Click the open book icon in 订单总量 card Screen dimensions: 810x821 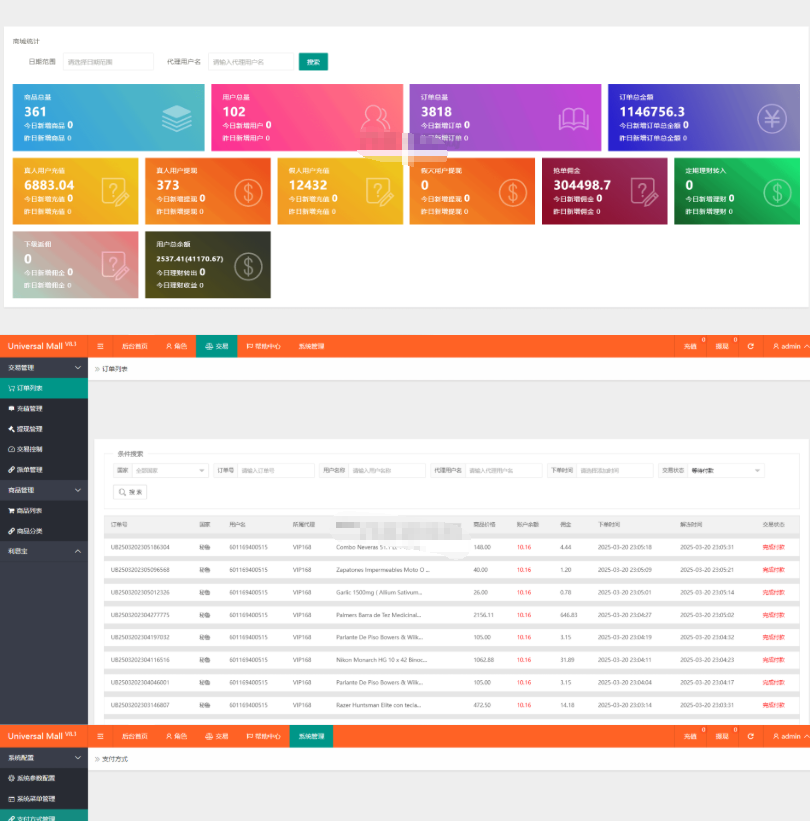[573, 118]
